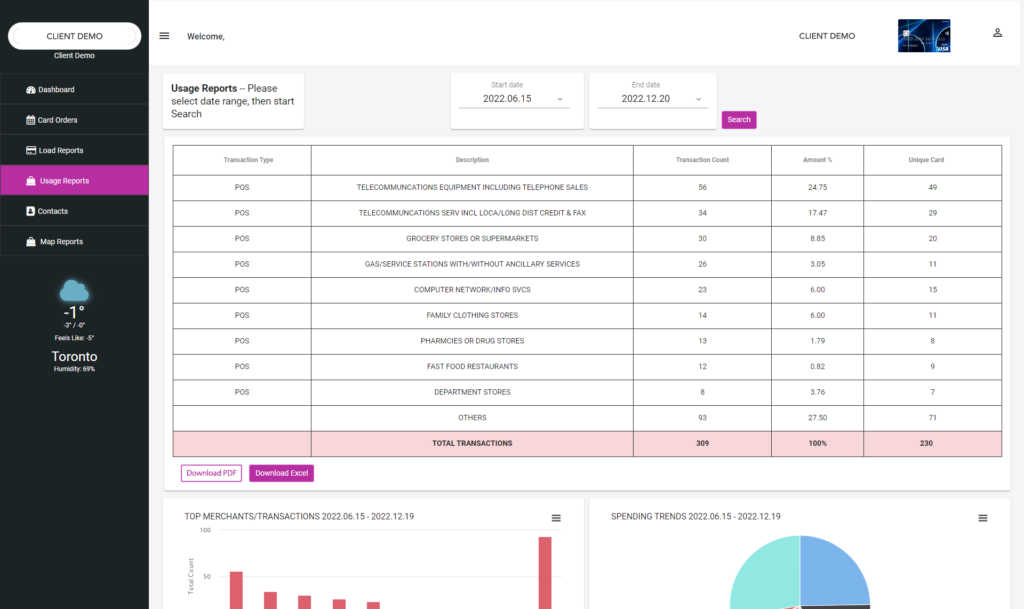Click the Card Orders calendar icon
Image resolution: width=1024 pixels, height=609 pixels.
31,120
